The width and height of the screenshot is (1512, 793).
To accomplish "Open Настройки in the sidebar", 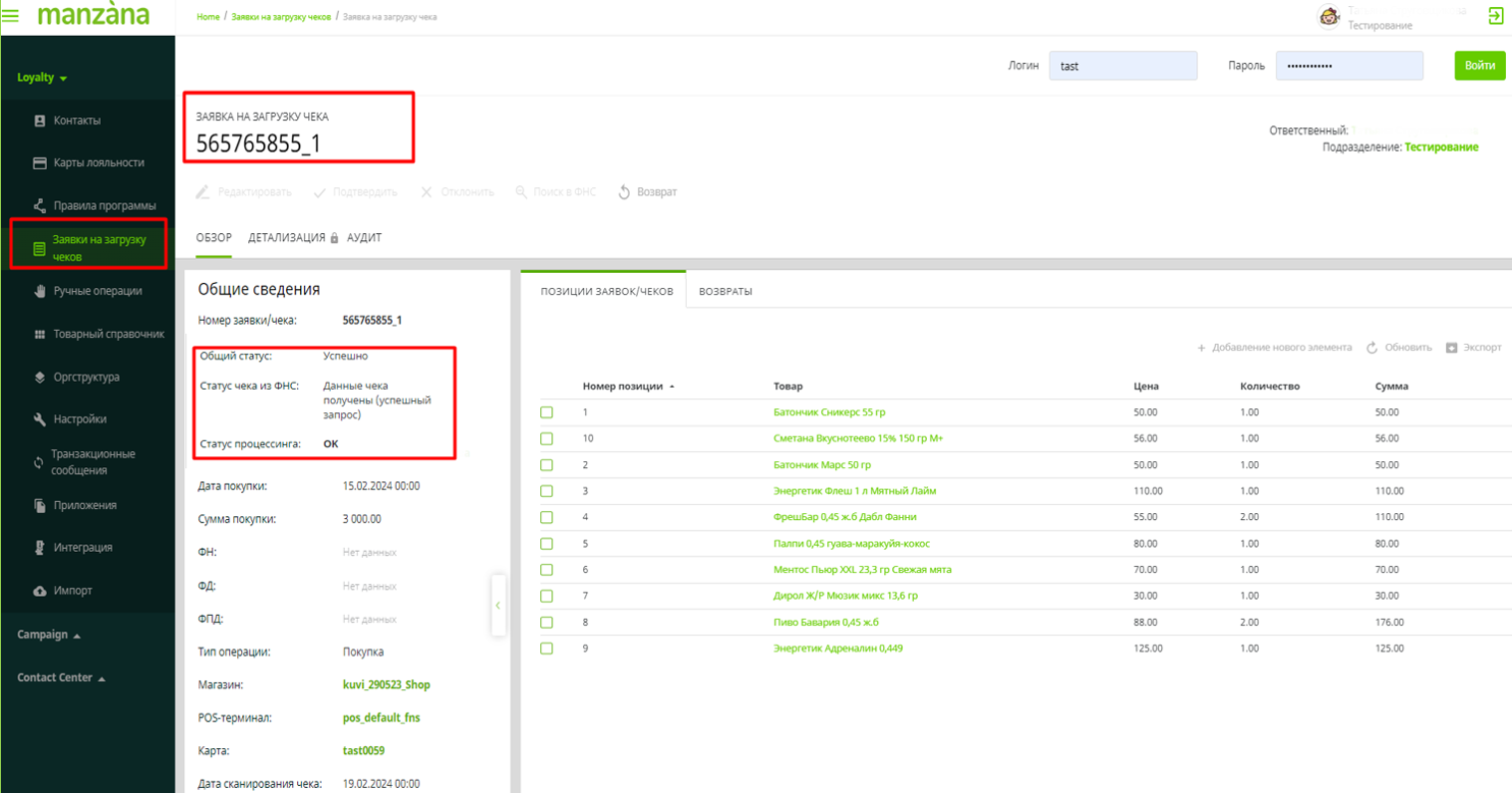I will point(80,419).
